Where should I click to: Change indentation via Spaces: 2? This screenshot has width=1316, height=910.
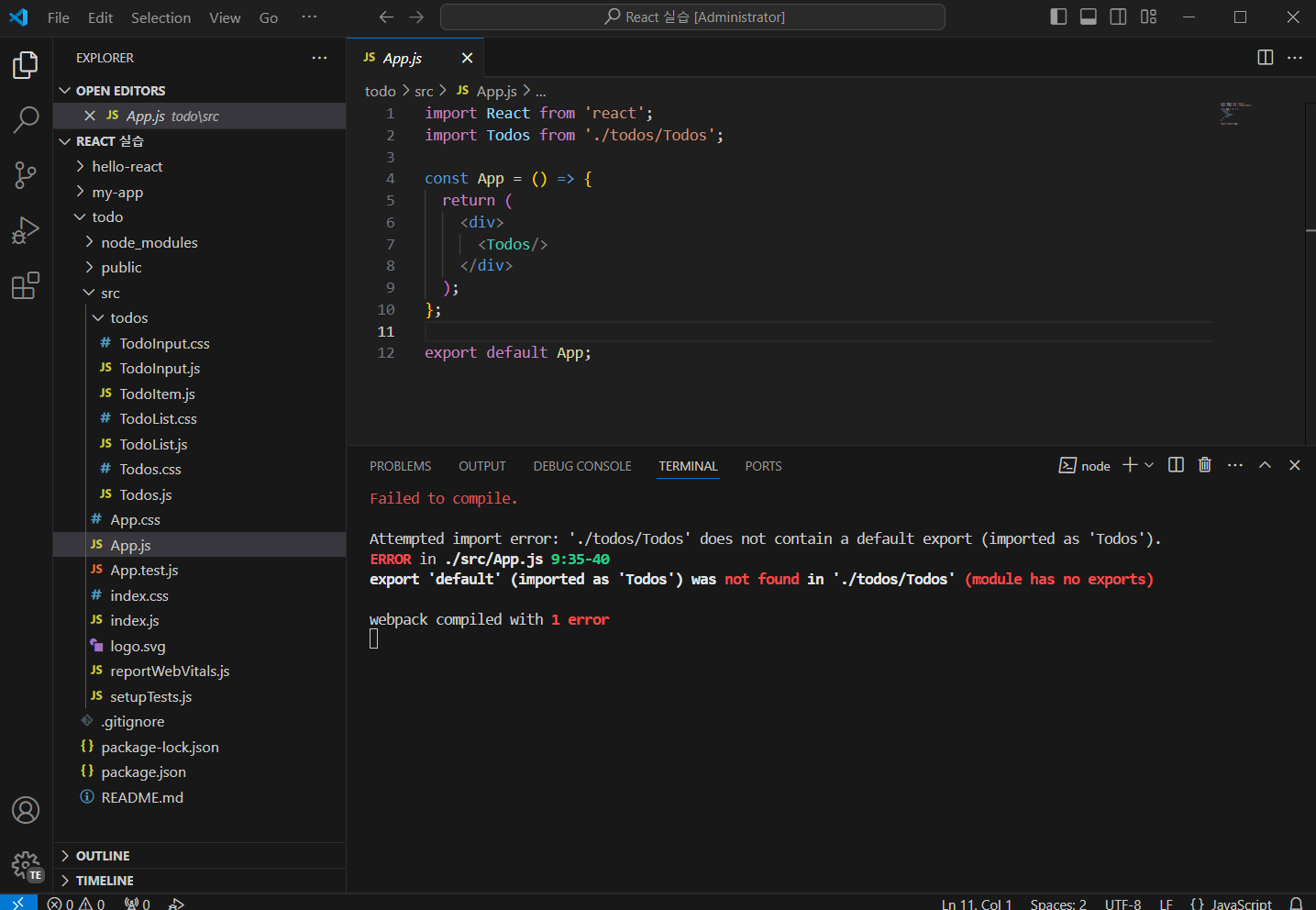click(x=1058, y=904)
